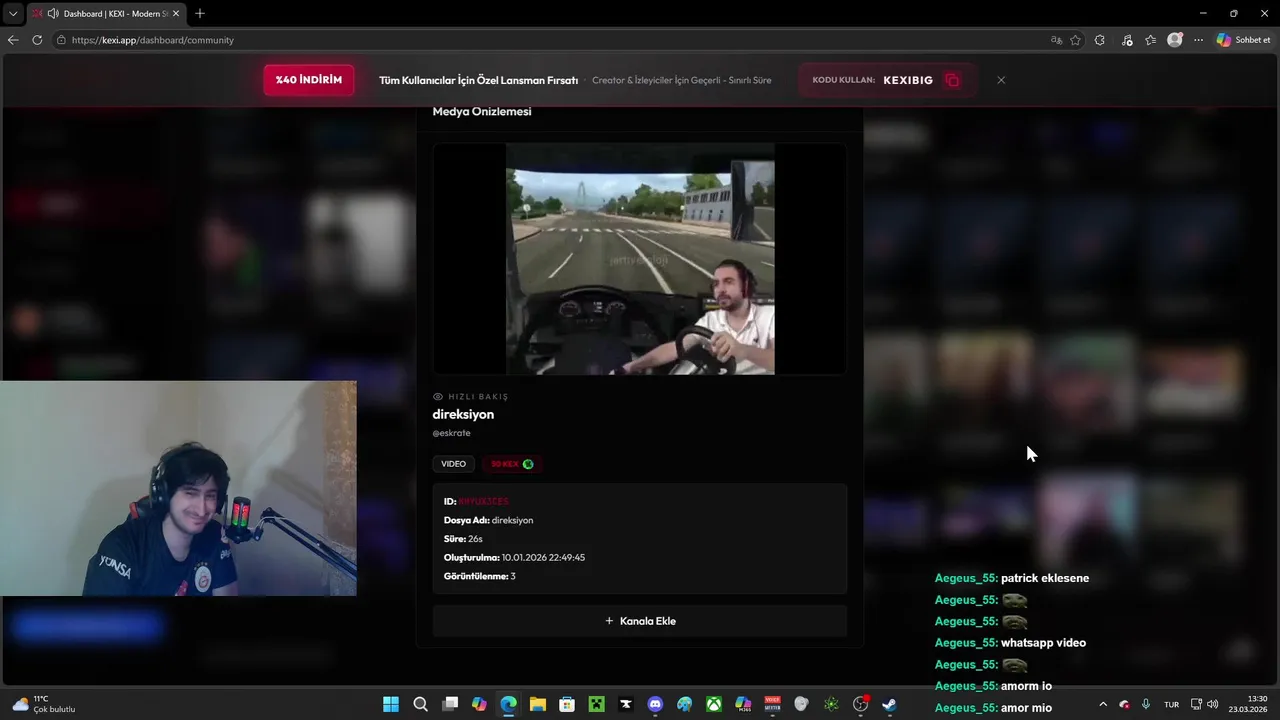Open the media control music note icon
The width and height of the screenshot is (1280, 720).
click(x=1127, y=40)
